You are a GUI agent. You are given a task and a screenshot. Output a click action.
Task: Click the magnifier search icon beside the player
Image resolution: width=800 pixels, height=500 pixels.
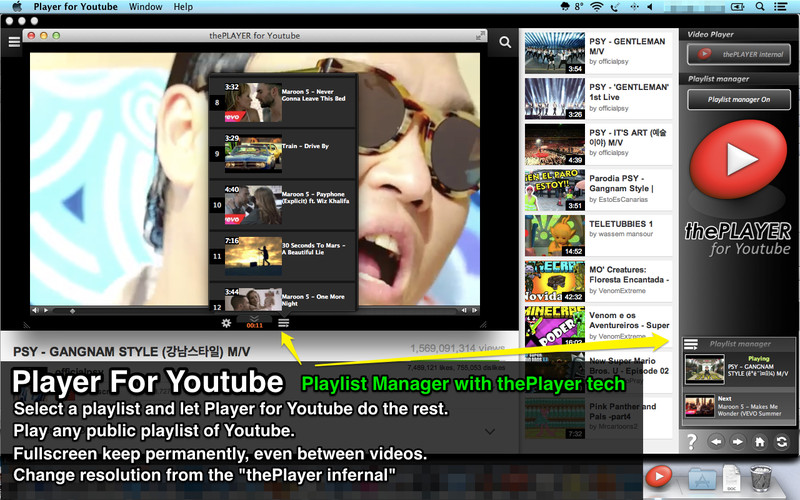[505, 42]
